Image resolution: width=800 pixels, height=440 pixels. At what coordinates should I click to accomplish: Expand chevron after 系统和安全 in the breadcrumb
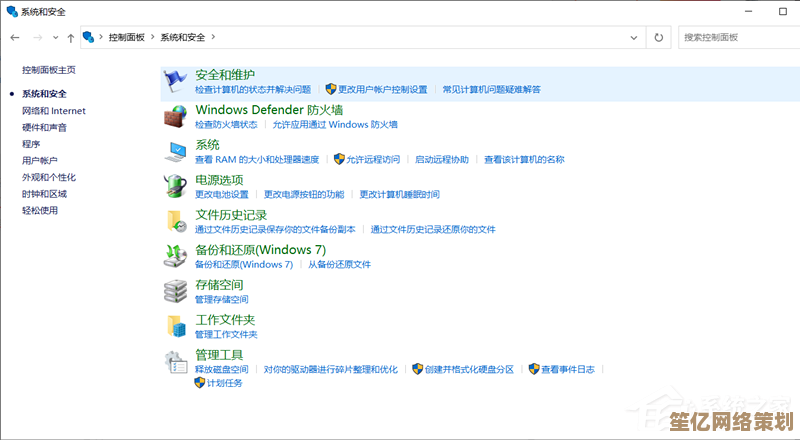[x=213, y=37]
